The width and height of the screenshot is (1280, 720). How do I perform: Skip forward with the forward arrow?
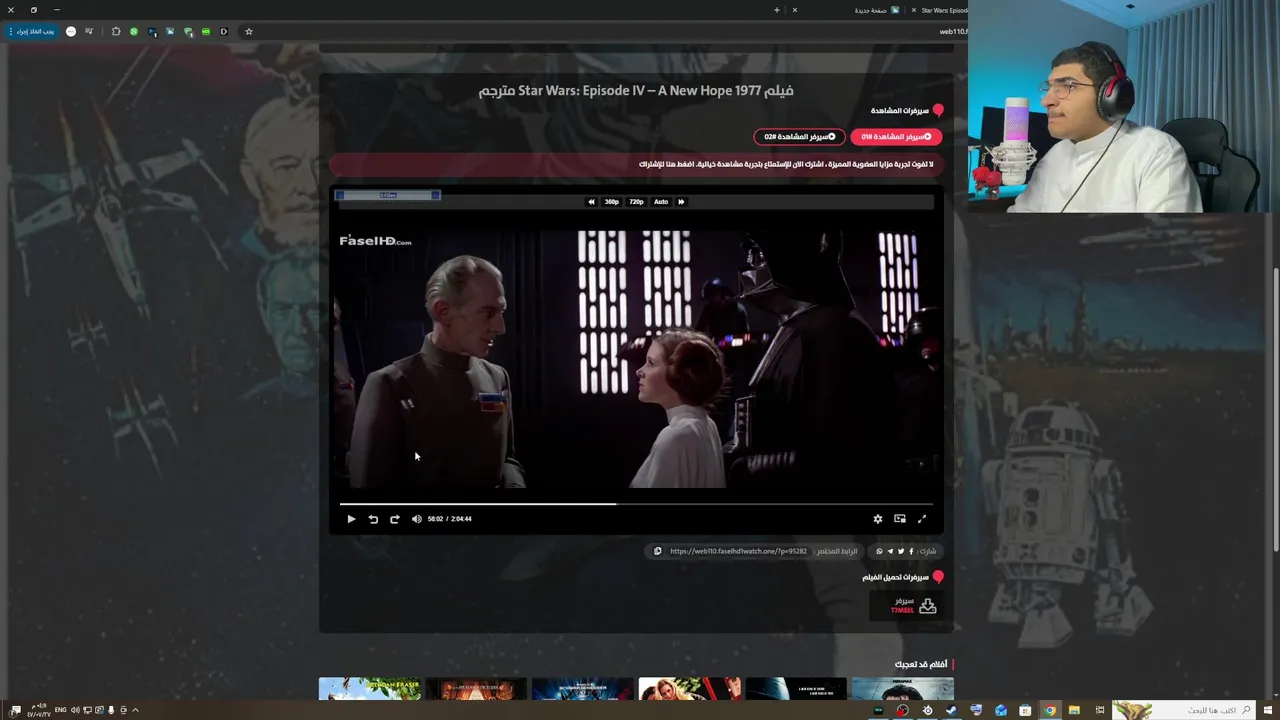click(x=394, y=519)
